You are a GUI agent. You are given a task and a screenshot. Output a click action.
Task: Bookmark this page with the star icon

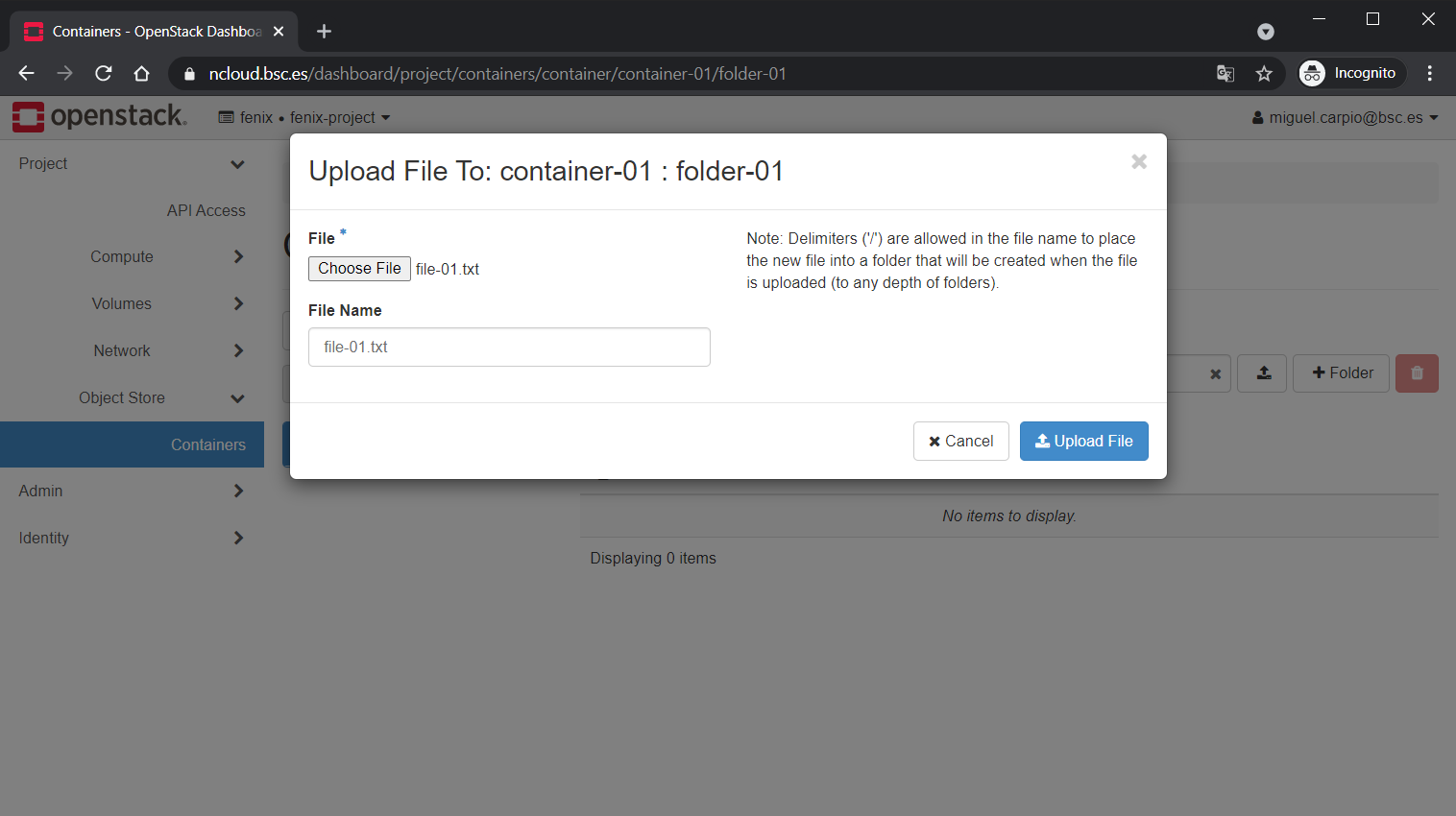pyautogui.click(x=1264, y=74)
